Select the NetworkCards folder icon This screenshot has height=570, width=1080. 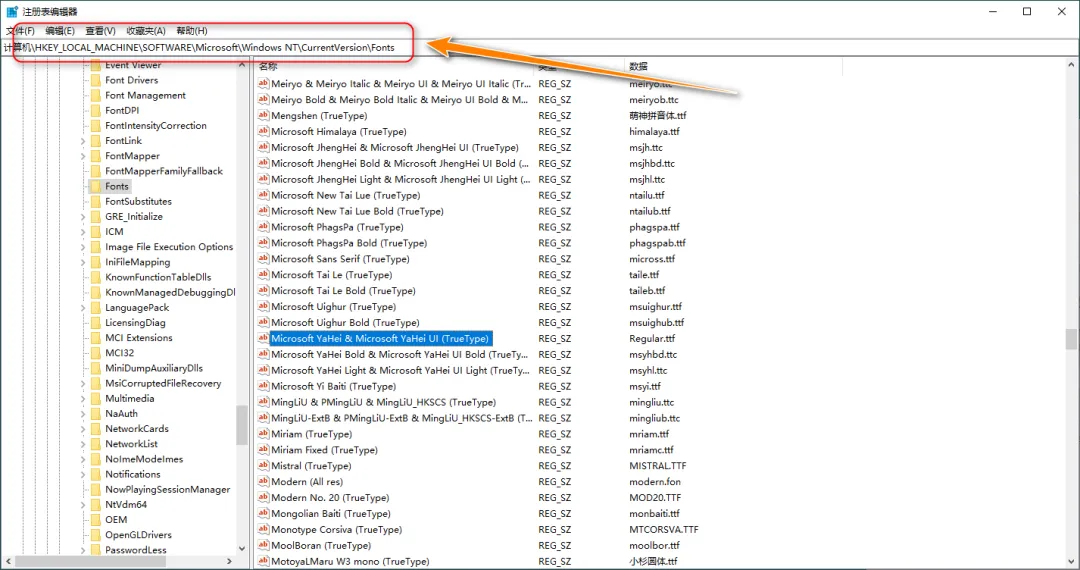96,429
